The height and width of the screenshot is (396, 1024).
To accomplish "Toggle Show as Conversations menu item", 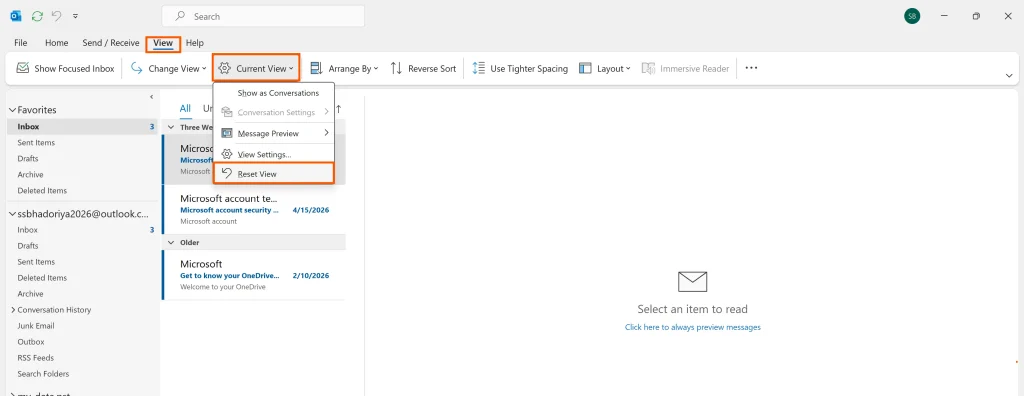I will pyautogui.click(x=274, y=93).
